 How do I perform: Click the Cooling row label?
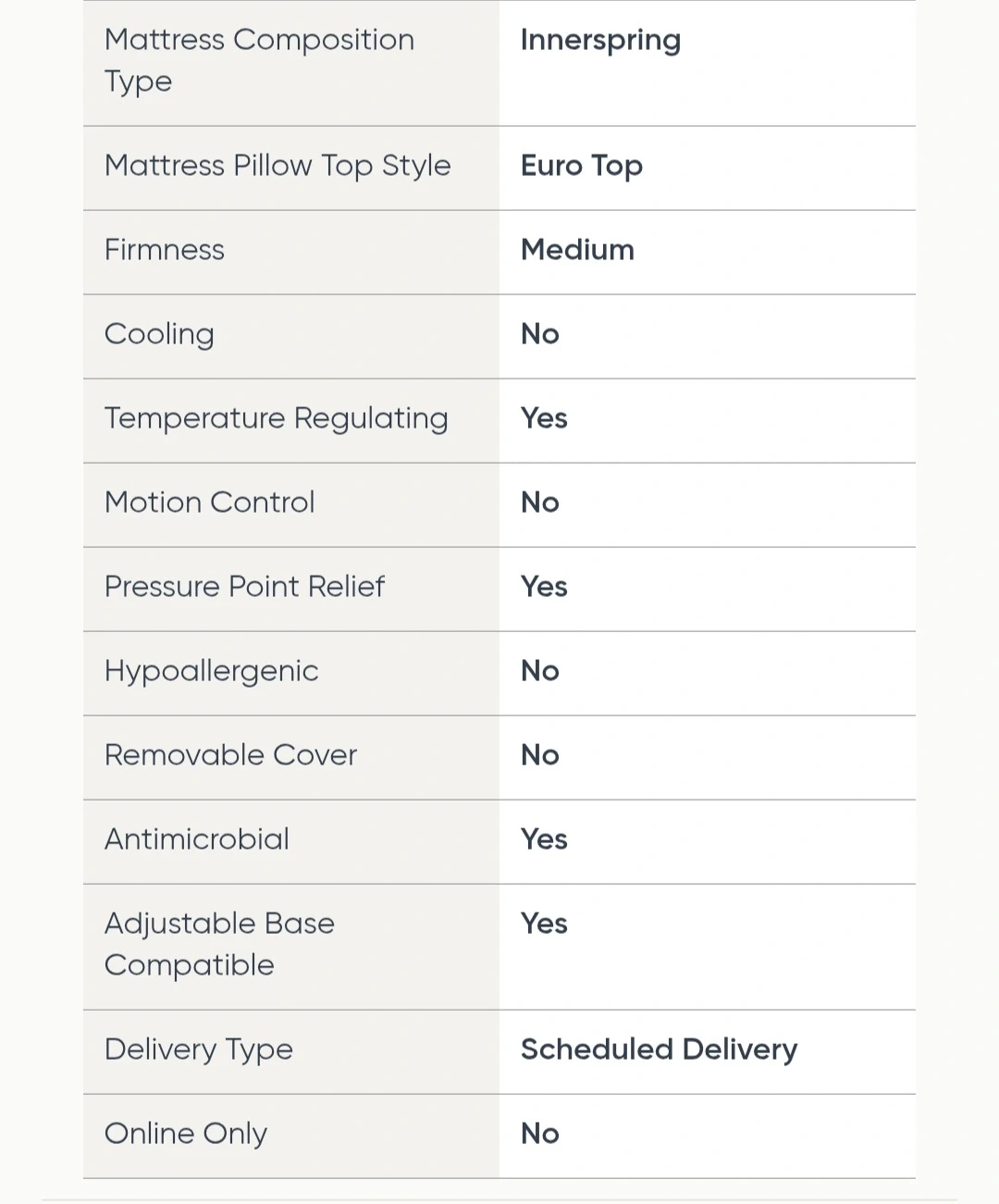pos(159,334)
